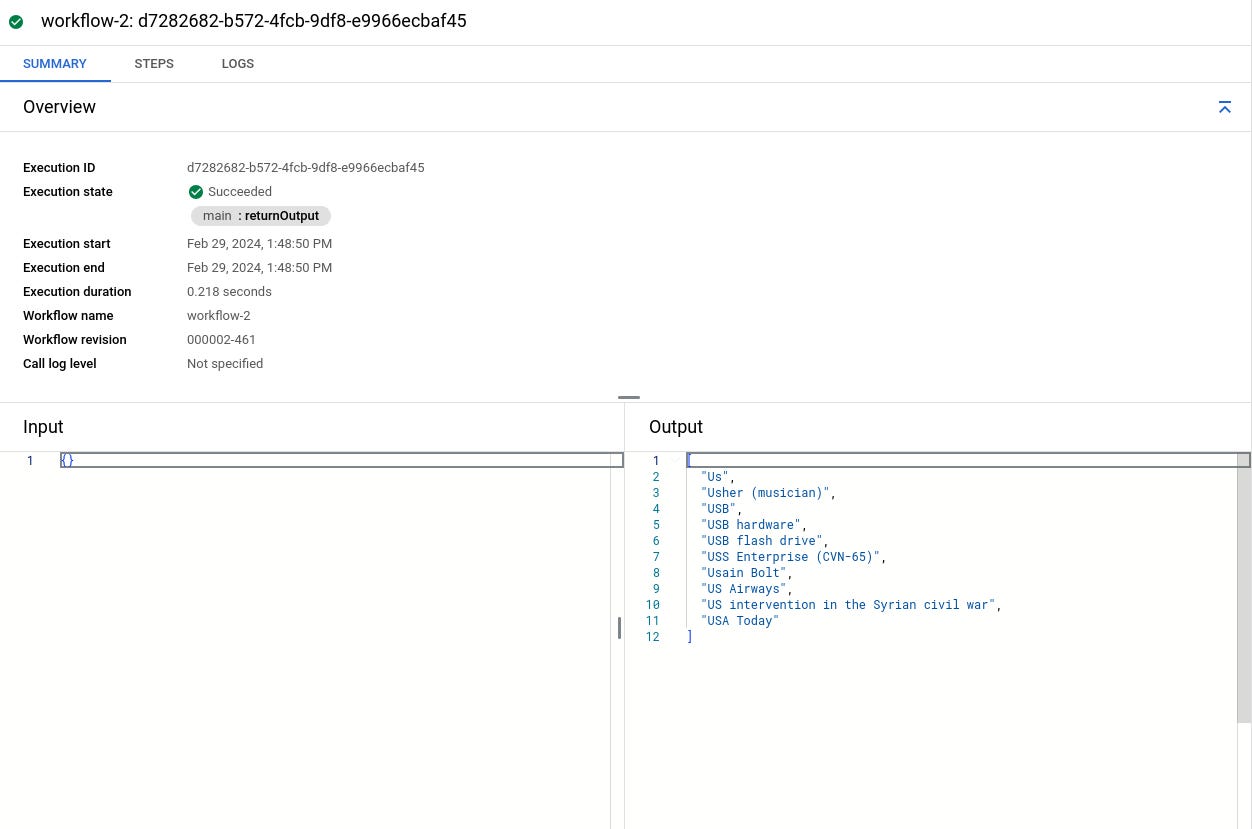Viewport: 1252px width, 829px height.
Task: Collapse the Overview section
Action: (x=1225, y=107)
